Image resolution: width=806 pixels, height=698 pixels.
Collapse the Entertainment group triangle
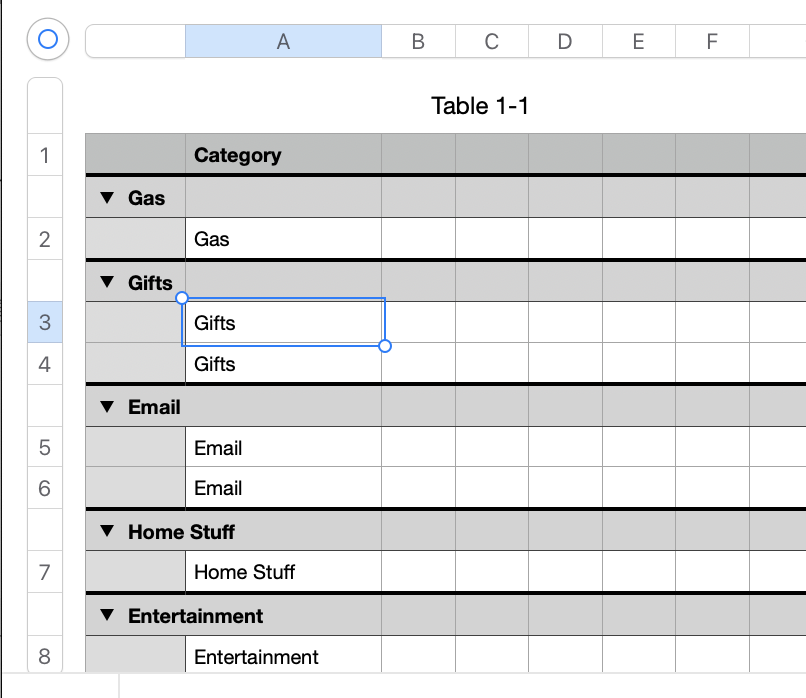pos(107,616)
